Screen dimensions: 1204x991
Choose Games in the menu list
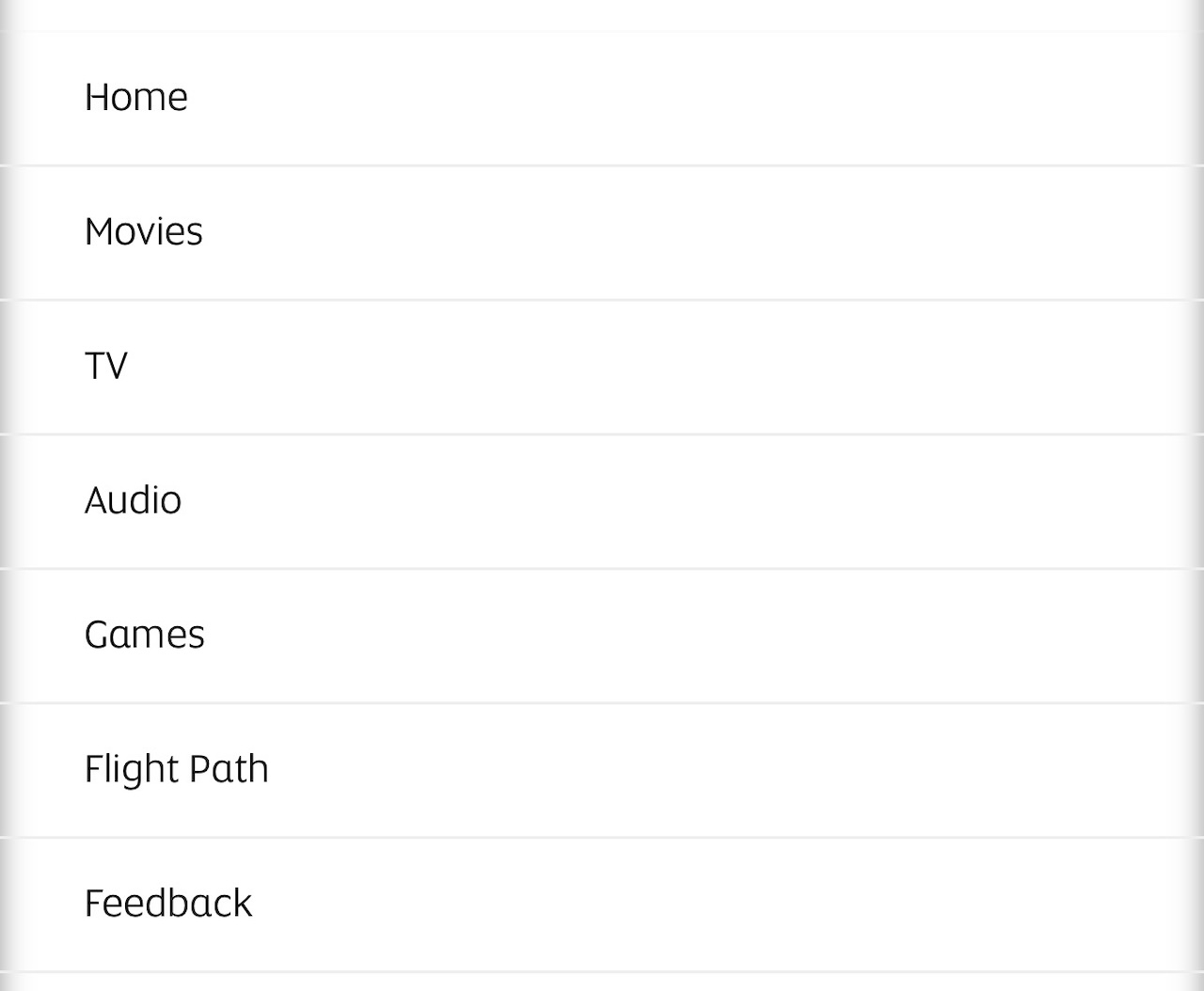(x=602, y=635)
